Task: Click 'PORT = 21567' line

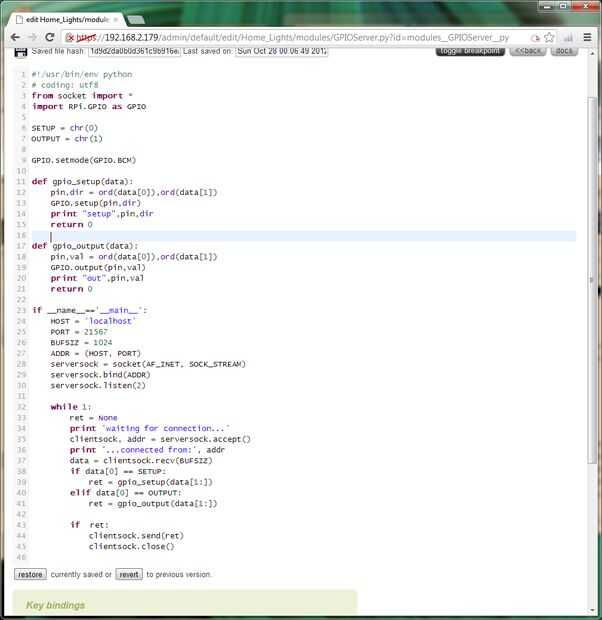Action: [79, 332]
